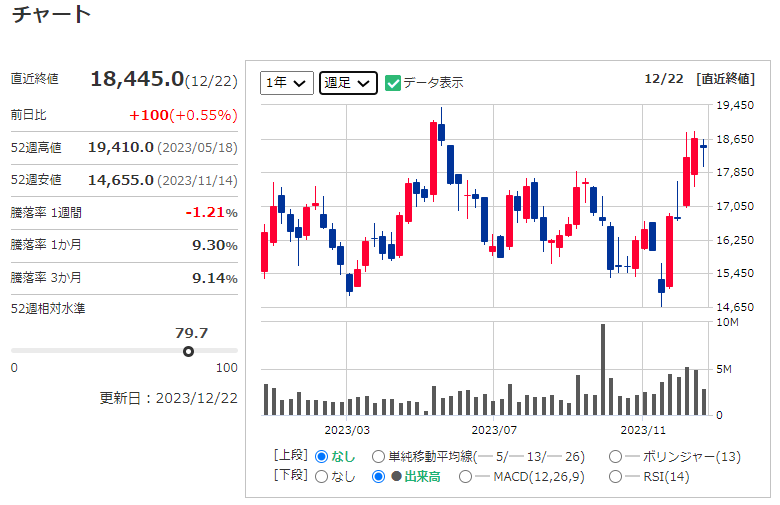
Task: Select upper-panel なし radio button
Action: click(321, 457)
